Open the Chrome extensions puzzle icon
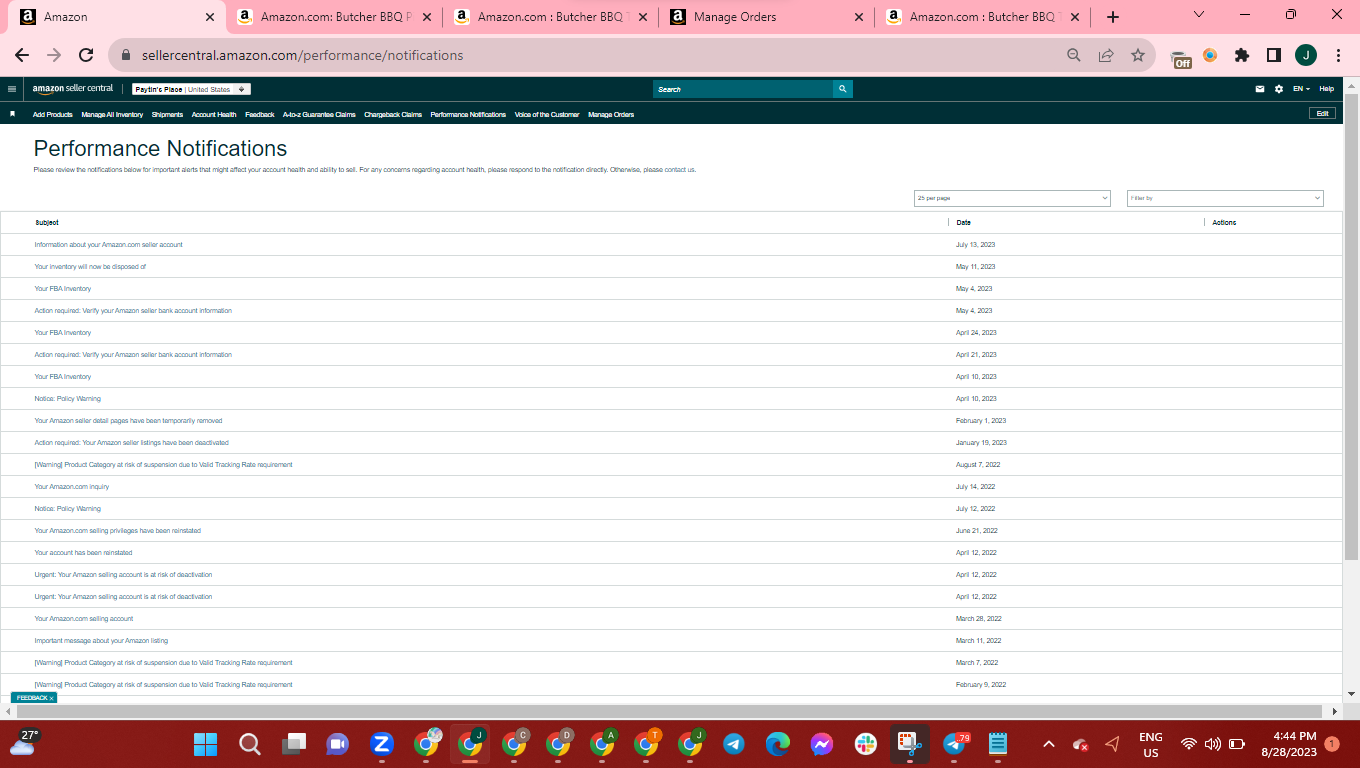 (x=1242, y=55)
